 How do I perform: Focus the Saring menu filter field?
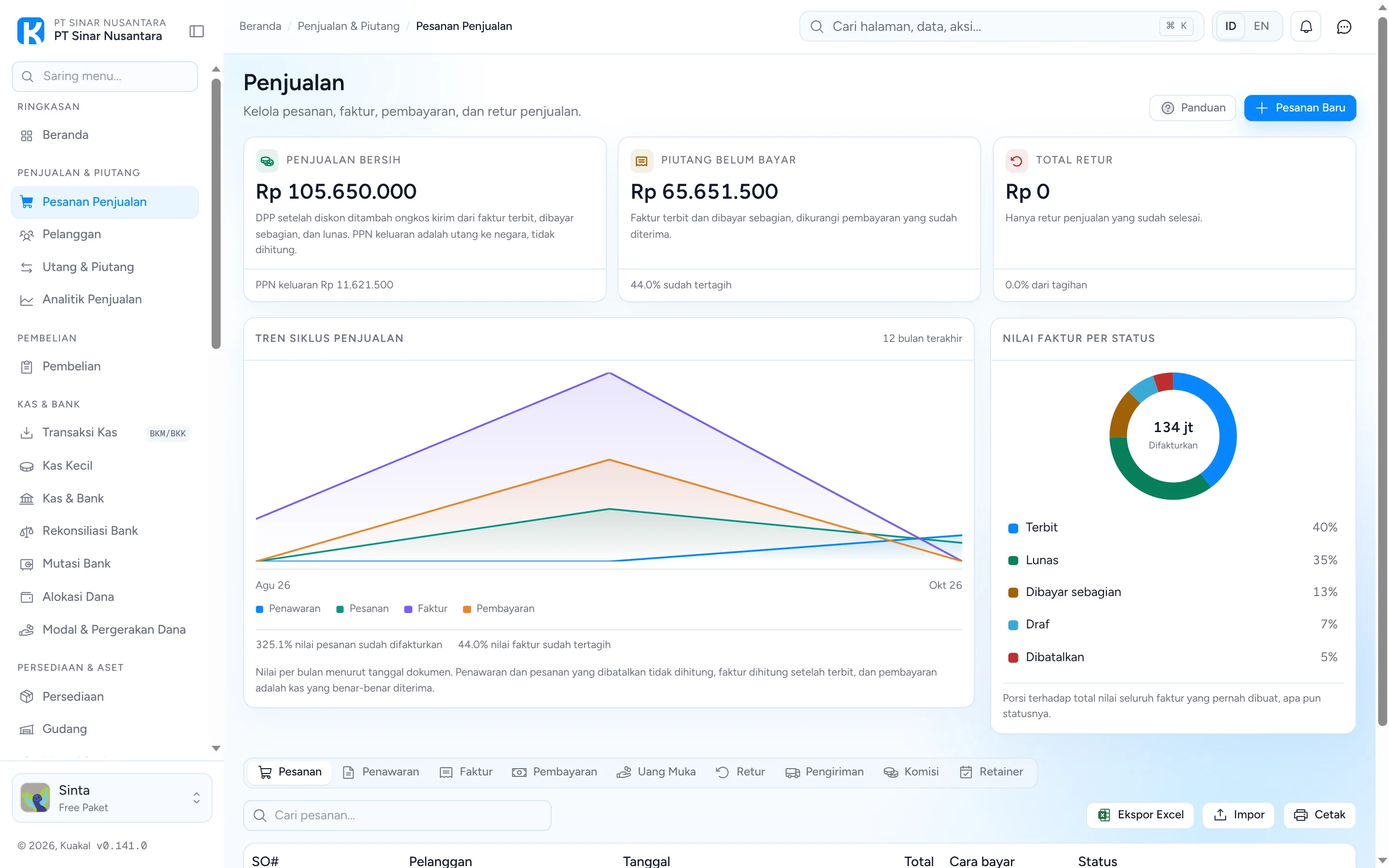click(x=105, y=76)
